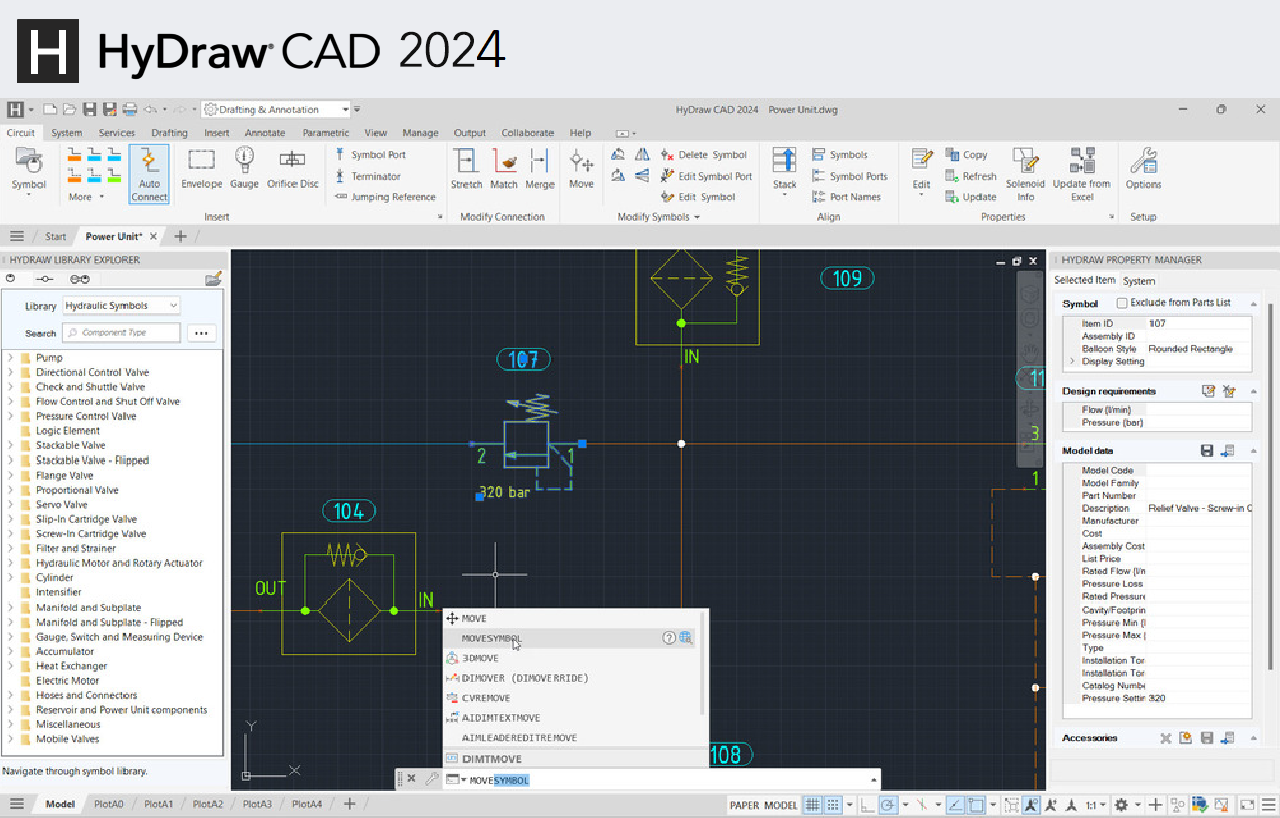Choose the Merge connection tool

coord(539,168)
